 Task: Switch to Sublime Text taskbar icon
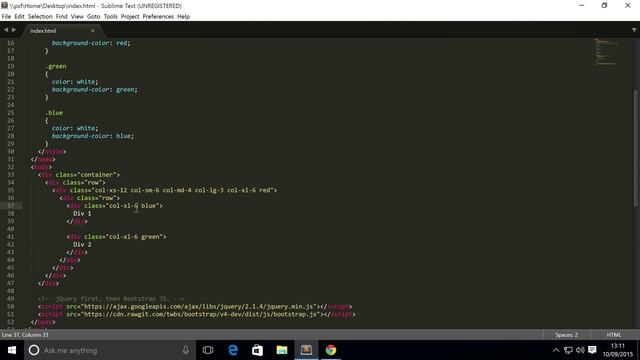point(307,350)
